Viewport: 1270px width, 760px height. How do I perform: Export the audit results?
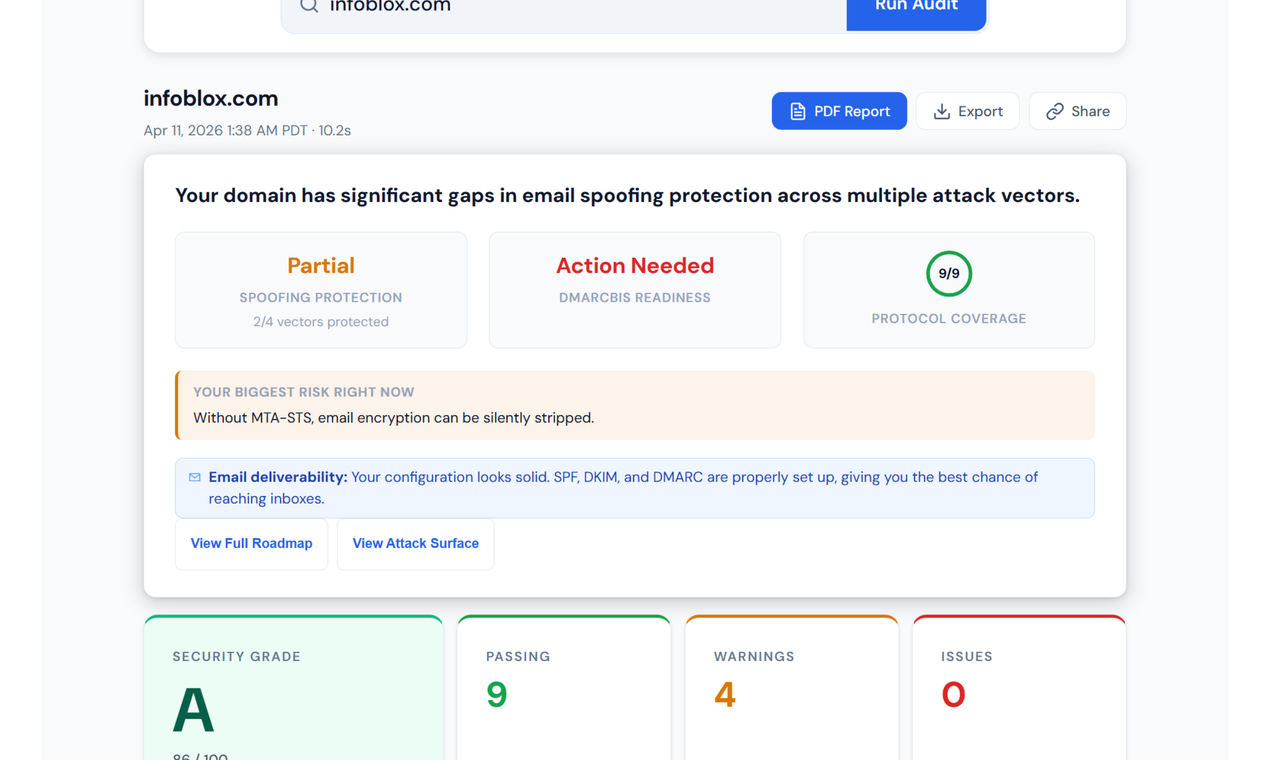click(967, 111)
